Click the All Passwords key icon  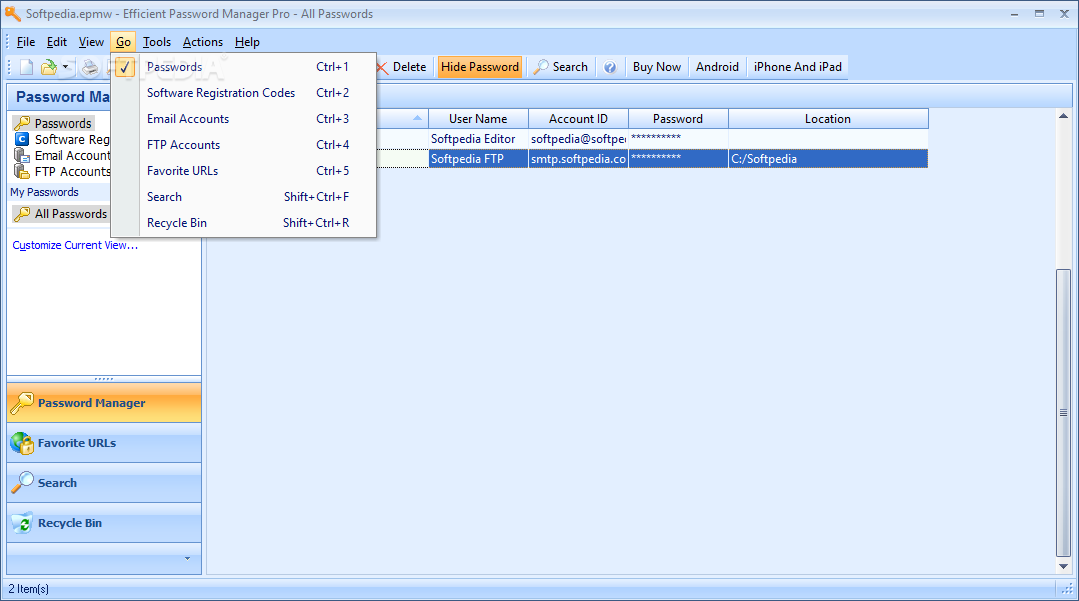[x=22, y=213]
